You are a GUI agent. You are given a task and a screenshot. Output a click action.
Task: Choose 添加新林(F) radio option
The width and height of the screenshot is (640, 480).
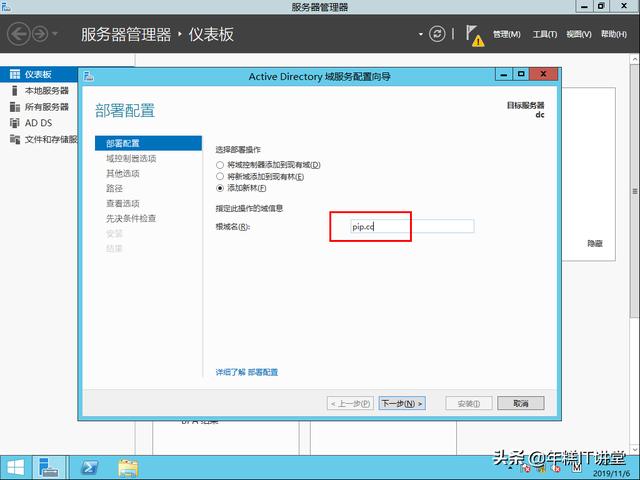pyautogui.click(x=220, y=188)
